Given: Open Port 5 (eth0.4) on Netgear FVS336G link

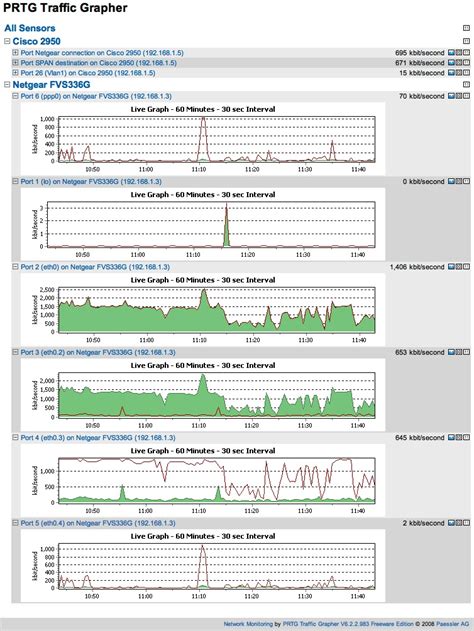Looking at the screenshot, I should [98, 523].
